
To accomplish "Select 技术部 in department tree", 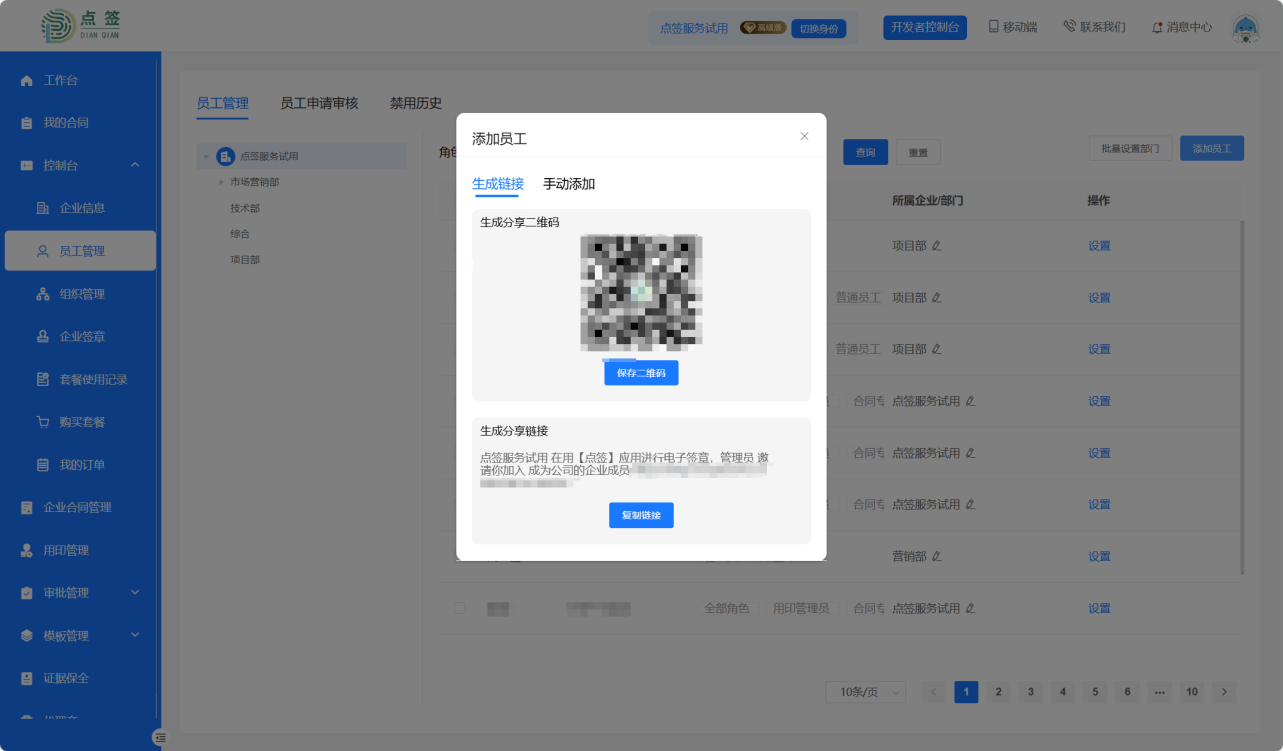I will click(x=245, y=208).
